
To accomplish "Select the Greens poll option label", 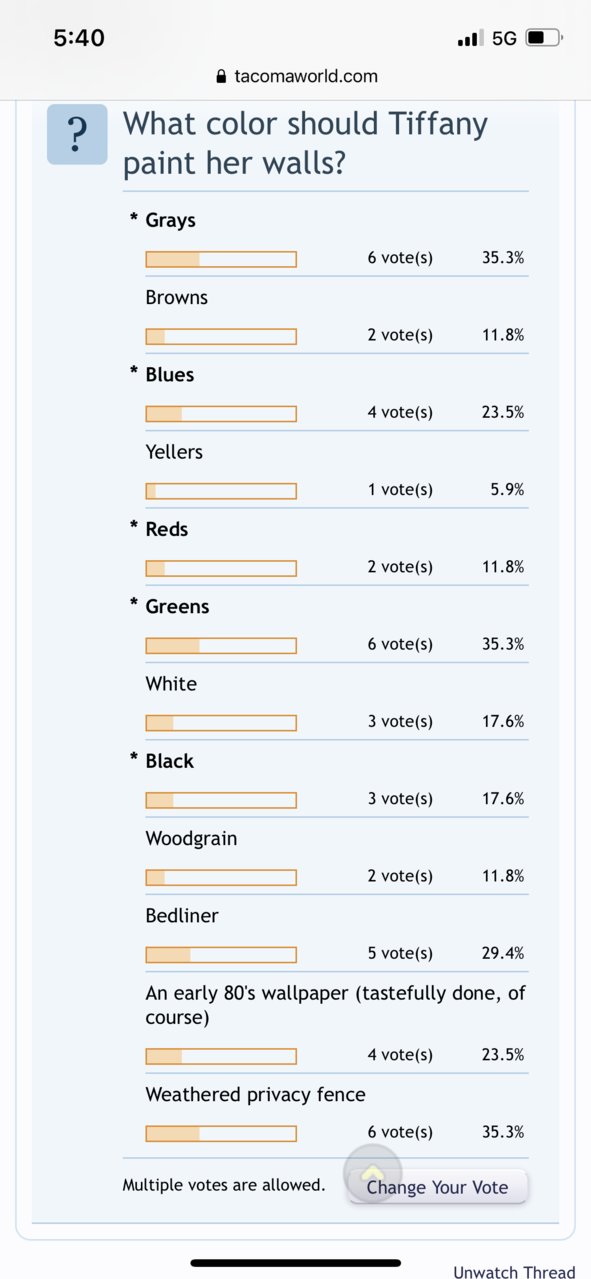I will [x=177, y=606].
